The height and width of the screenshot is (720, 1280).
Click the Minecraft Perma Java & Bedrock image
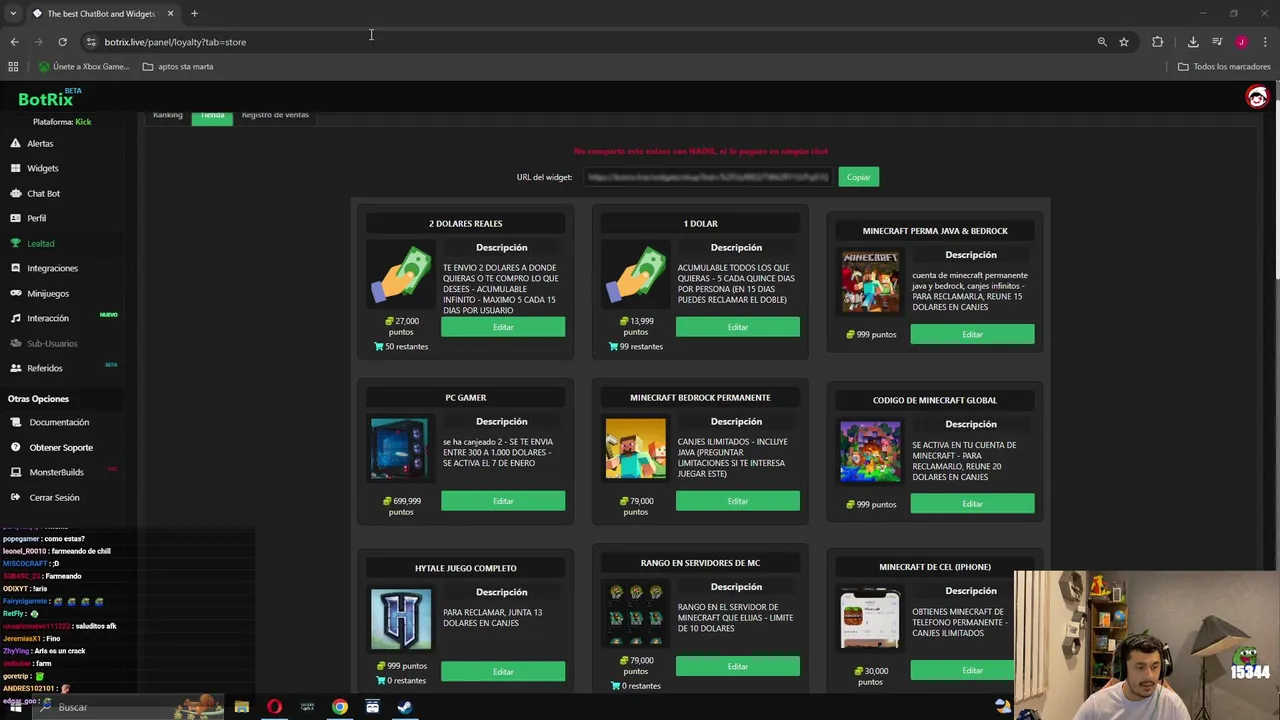click(x=870, y=282)
